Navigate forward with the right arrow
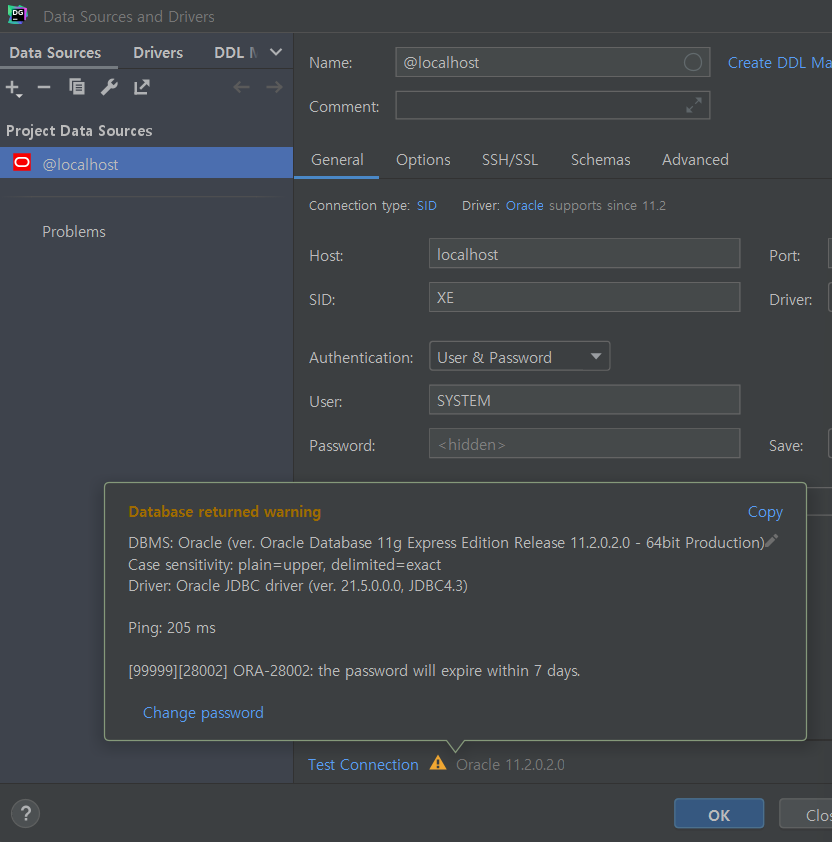 click(x=274, y=87)
